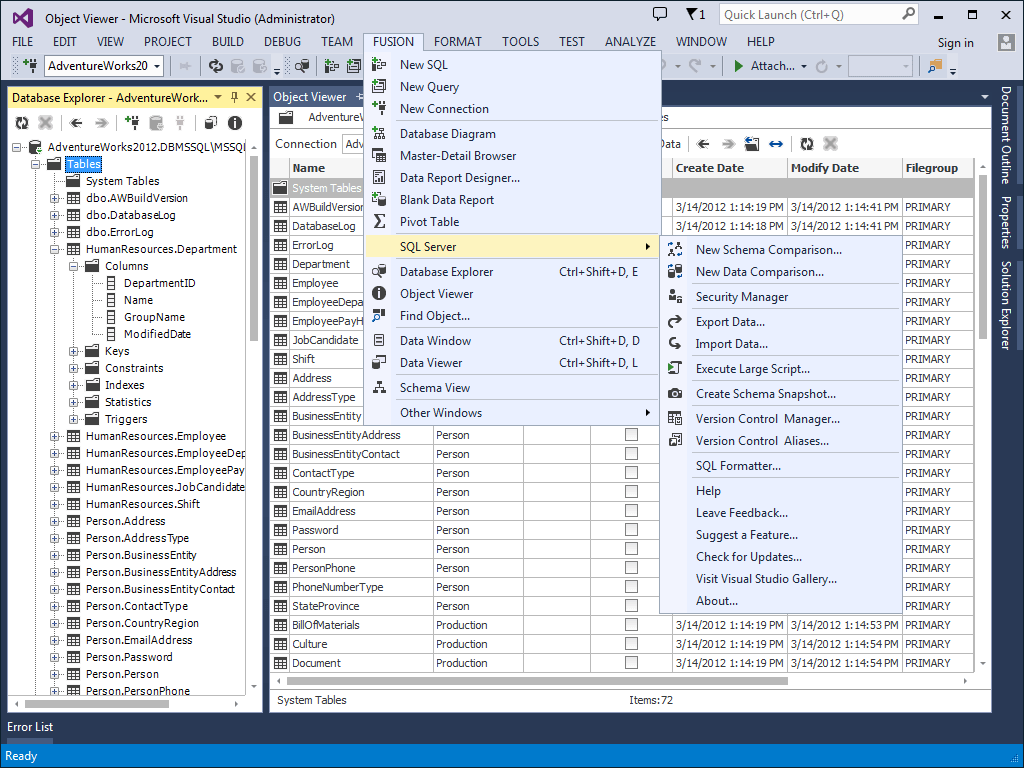Click Sign in link
Viewport: 1024px width, 768px height.
pos(955,43)
